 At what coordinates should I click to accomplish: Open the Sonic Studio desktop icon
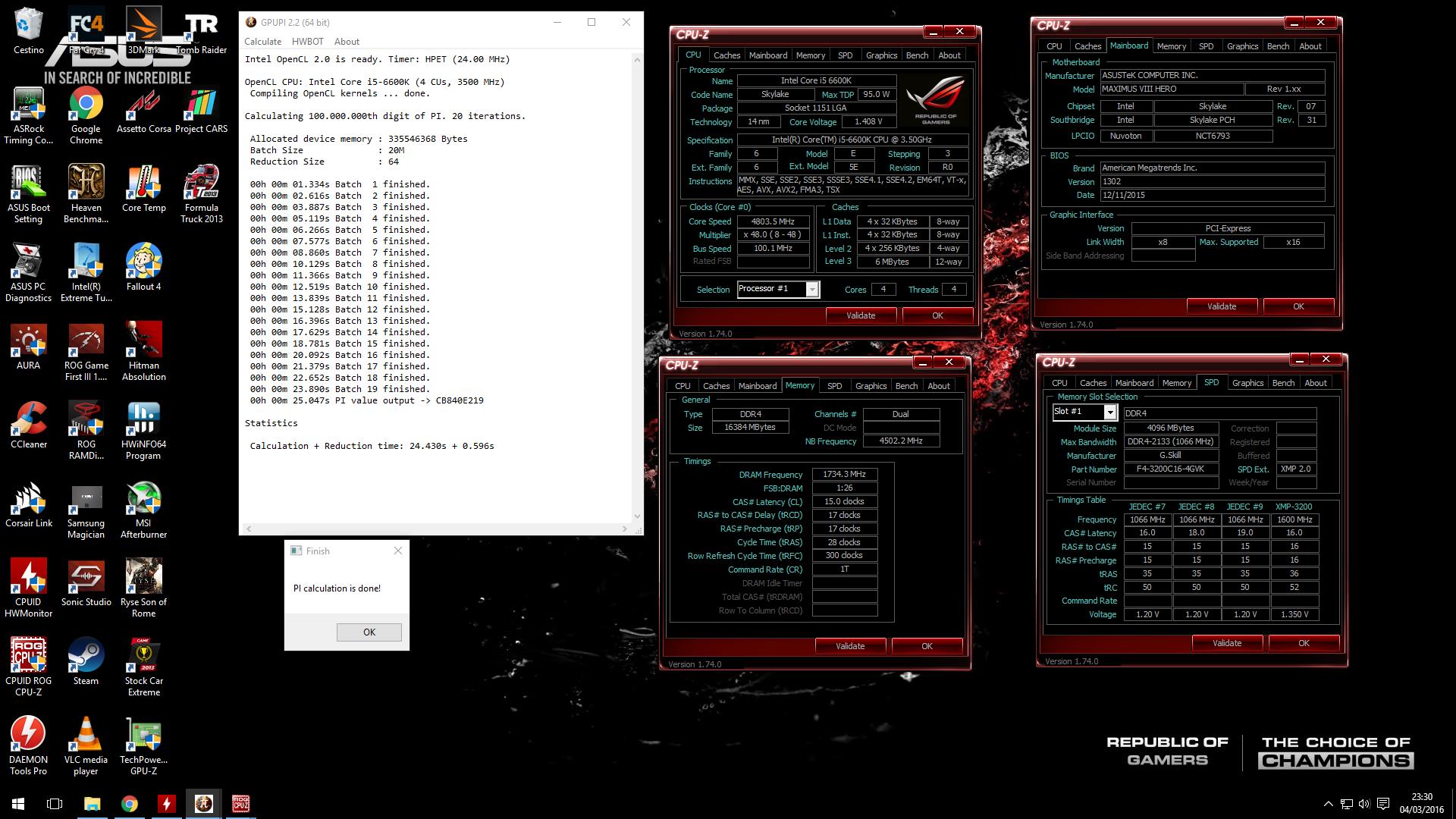(x=86, y=584)
